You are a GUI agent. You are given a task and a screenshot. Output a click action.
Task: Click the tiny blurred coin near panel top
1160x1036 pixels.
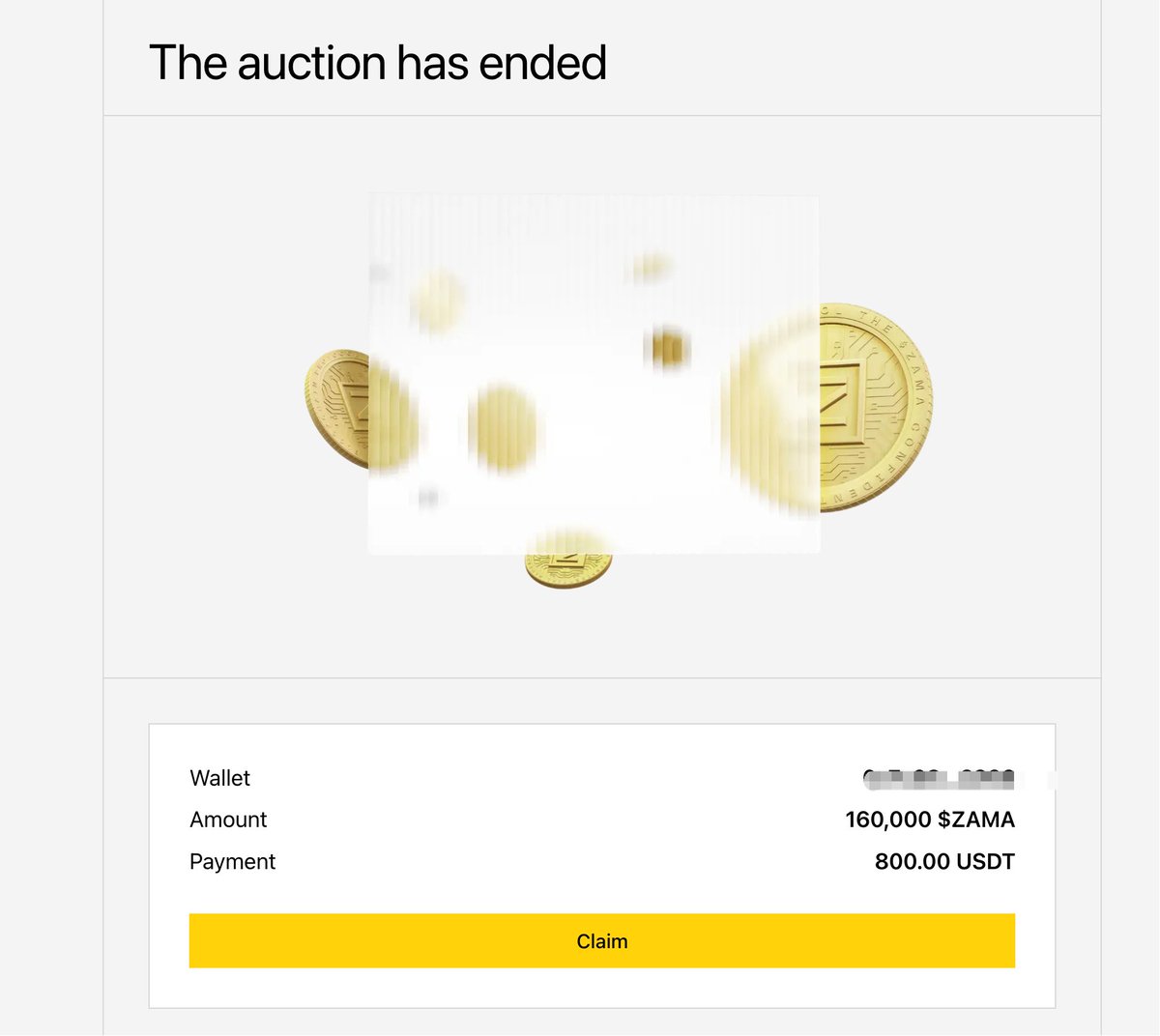tap(651, 268)
